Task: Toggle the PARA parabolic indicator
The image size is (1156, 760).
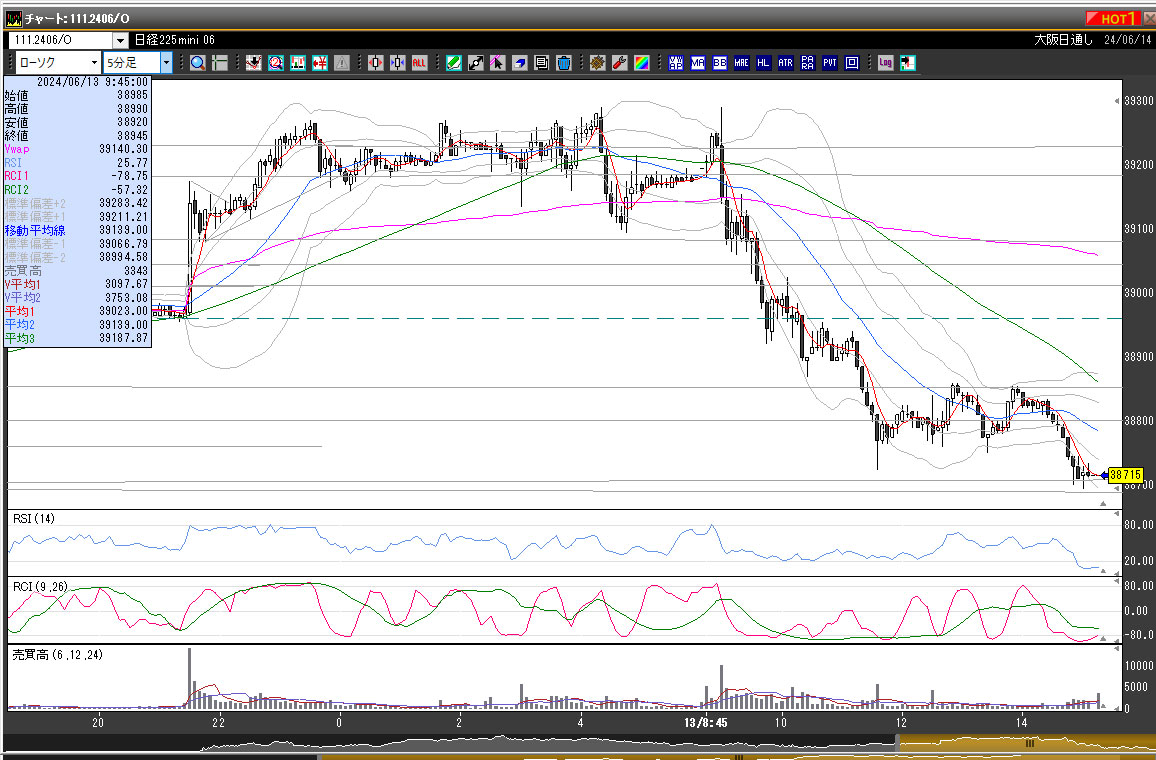Action: click(x=808, y=63)
